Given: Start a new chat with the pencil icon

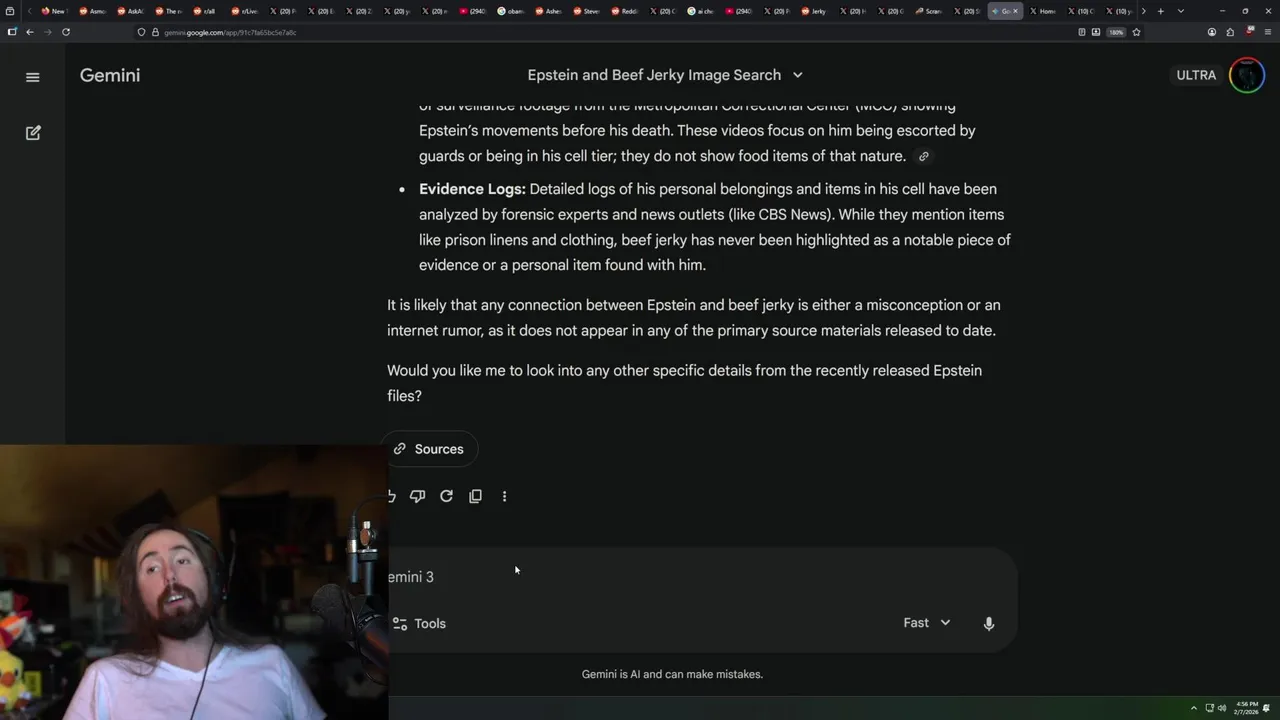Looking at the screenshot, I should coord(33,133).
